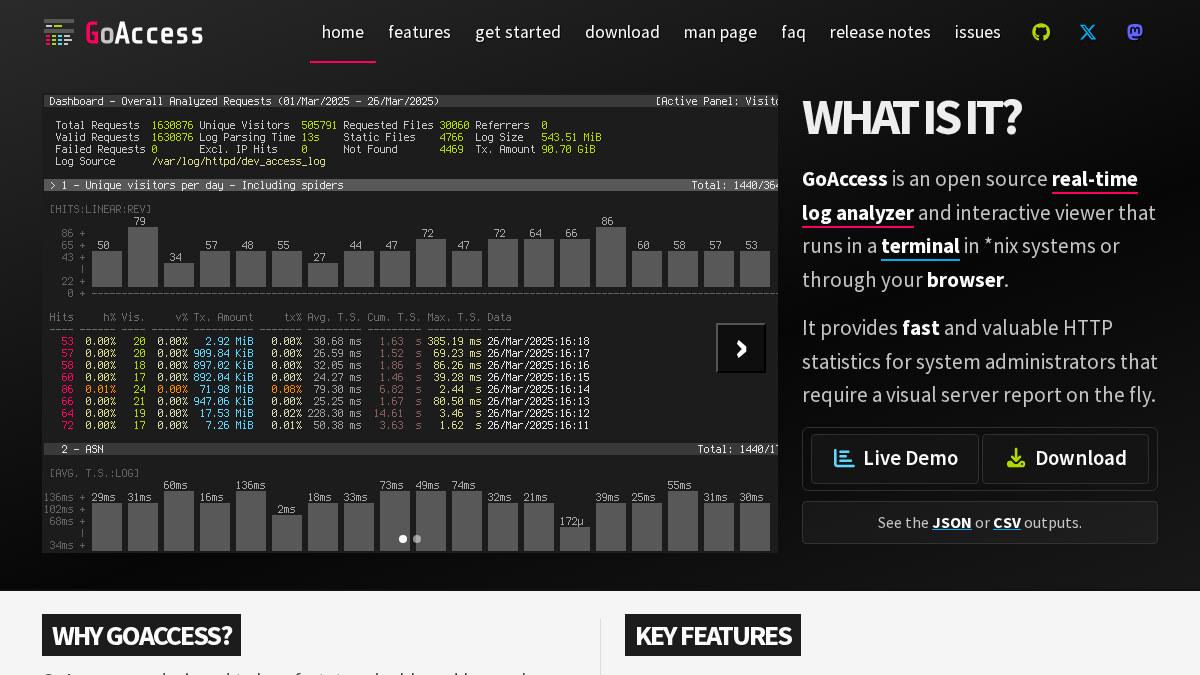Follow the terminal link in description

click(x=920, y=246)
